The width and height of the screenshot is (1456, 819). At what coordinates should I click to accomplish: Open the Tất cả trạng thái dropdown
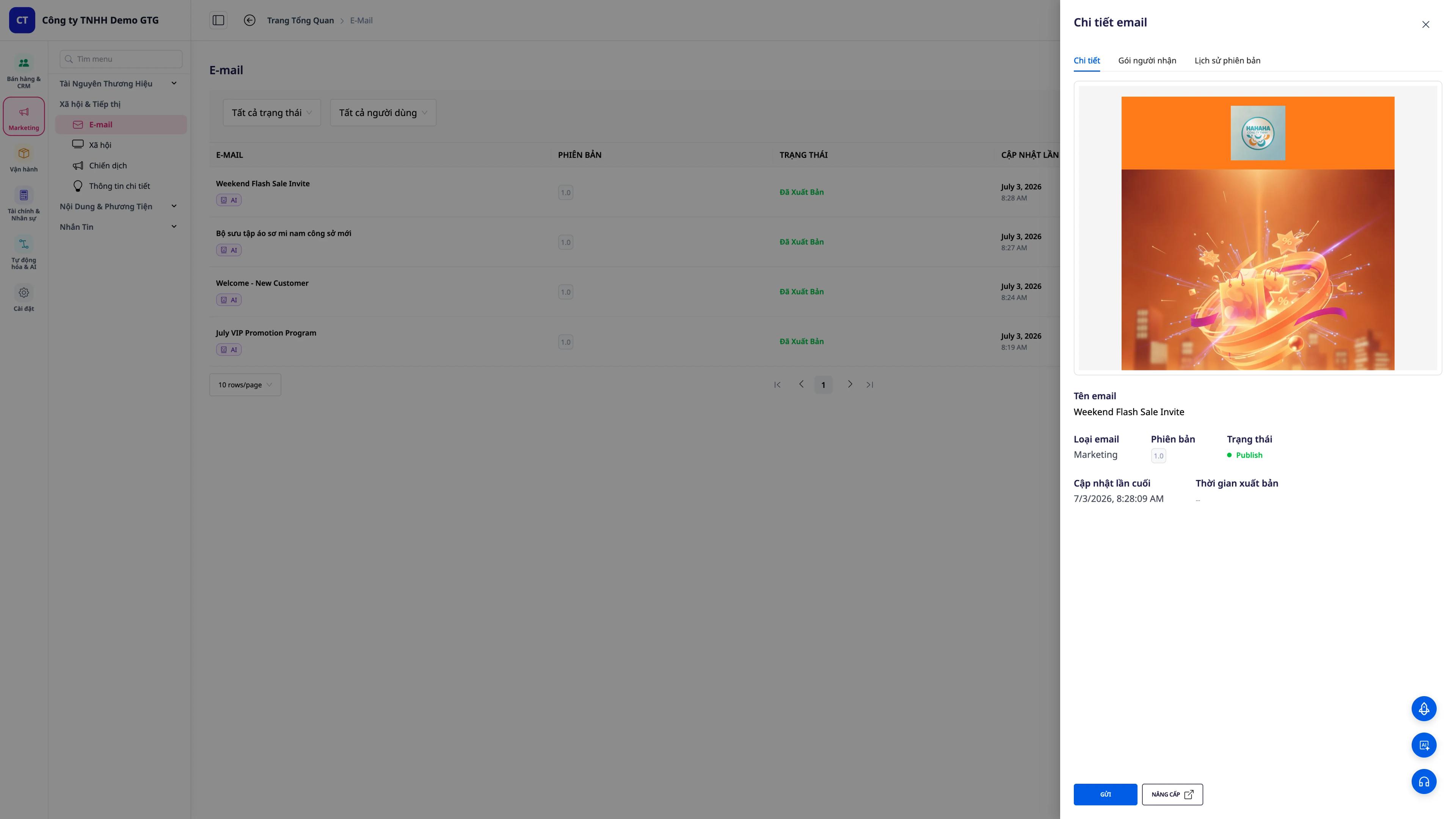coord(272,113)
